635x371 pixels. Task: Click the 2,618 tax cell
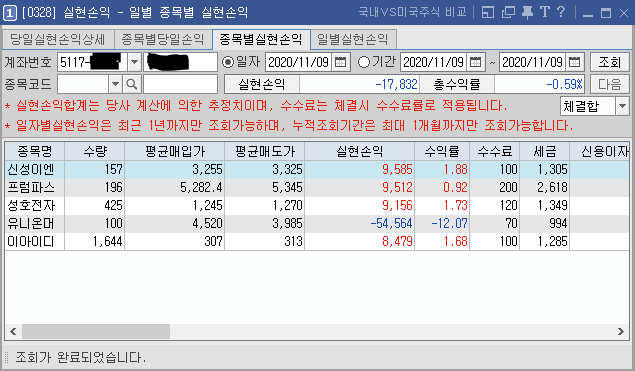[545, 188]
